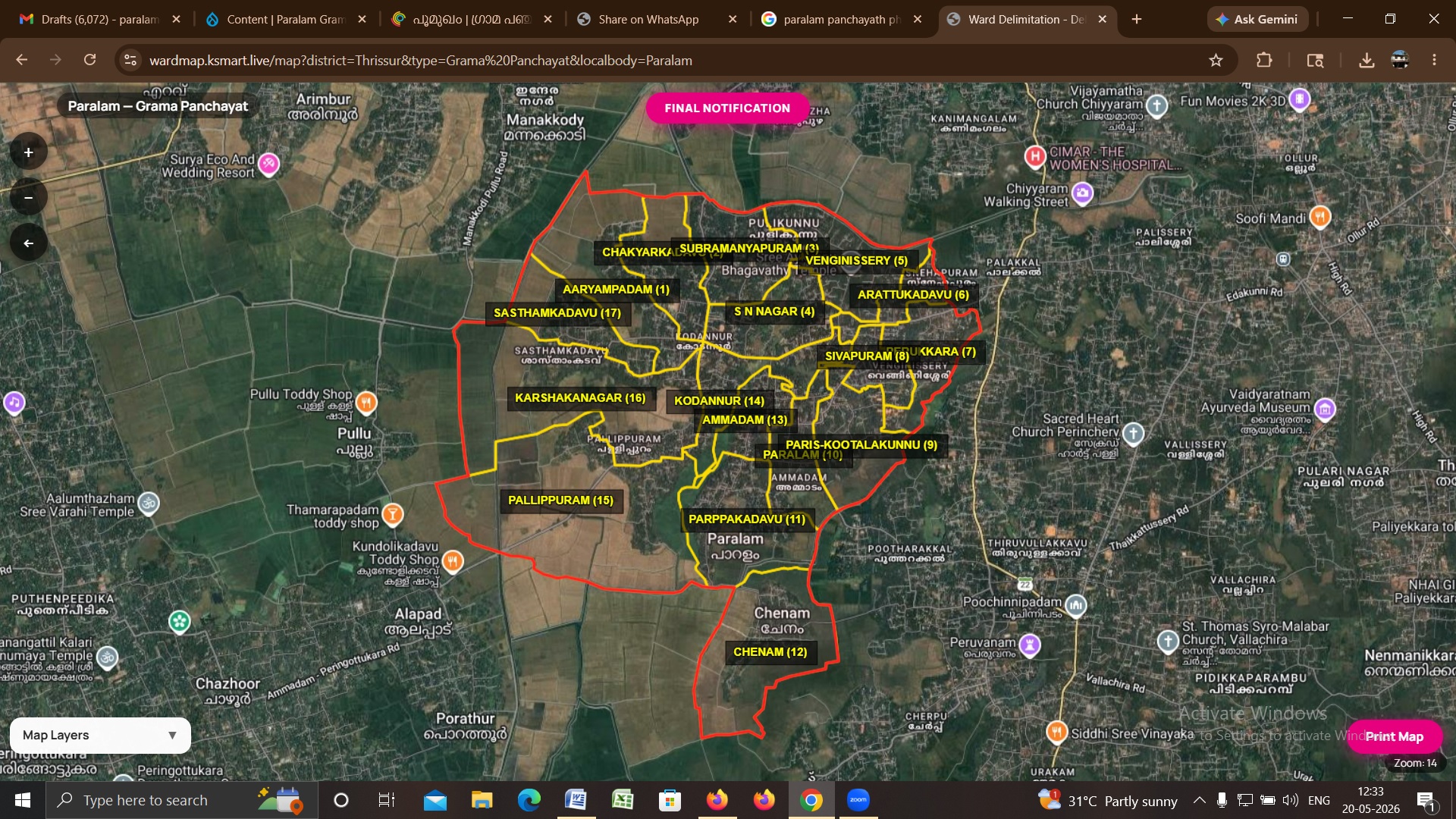Open Zoom from the taskbar
The width and height of the screenshot is (1456, 819).
tap(858, 800)
